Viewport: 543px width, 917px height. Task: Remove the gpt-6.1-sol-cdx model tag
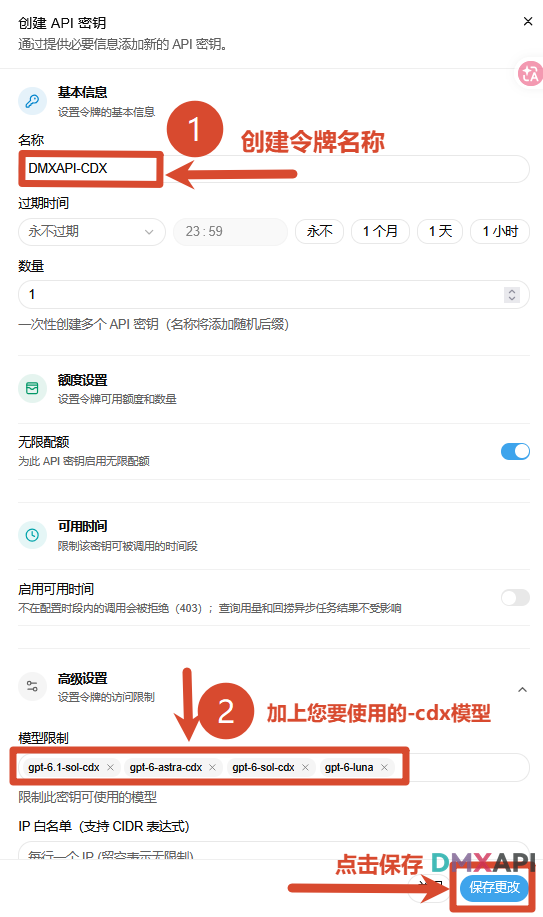click(110, 767)
